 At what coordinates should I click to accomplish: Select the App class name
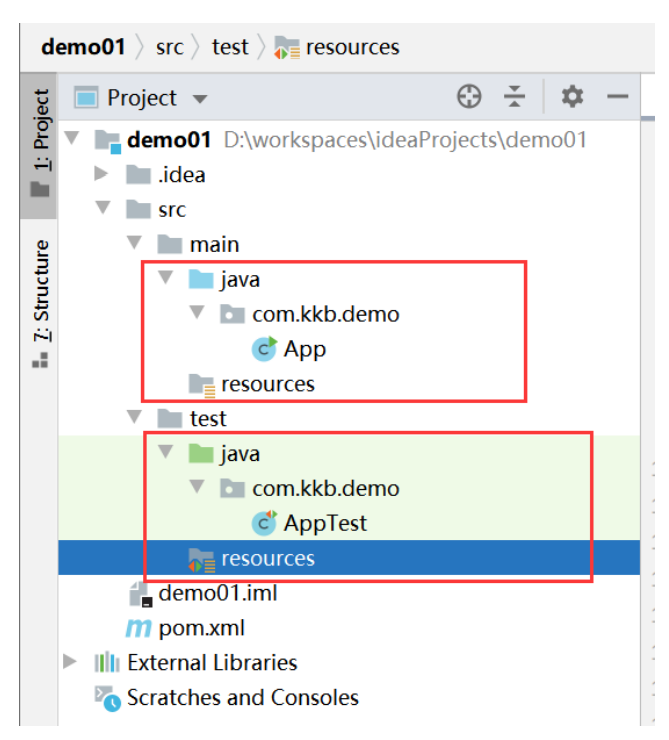pyautogui.click(x=305, y=349)
